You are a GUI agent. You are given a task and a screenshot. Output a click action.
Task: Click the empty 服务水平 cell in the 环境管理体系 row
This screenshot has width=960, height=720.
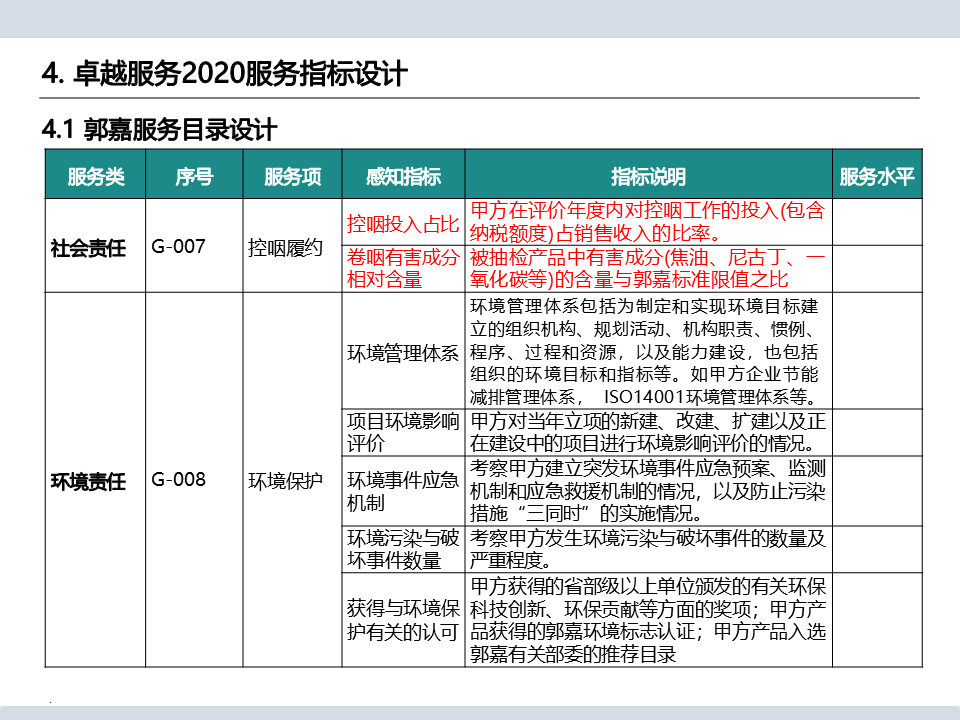(877, 351)
